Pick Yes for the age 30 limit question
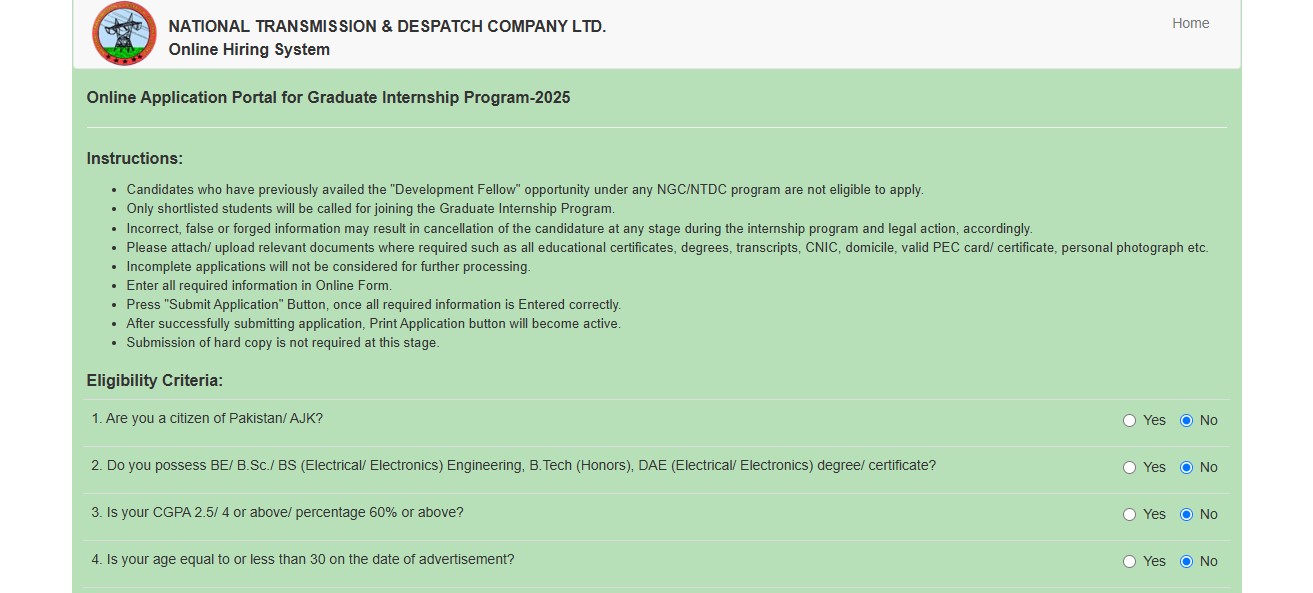The height and width of the screenshot is (593, 1313). pyautogui.click(x=1130, y=562)
